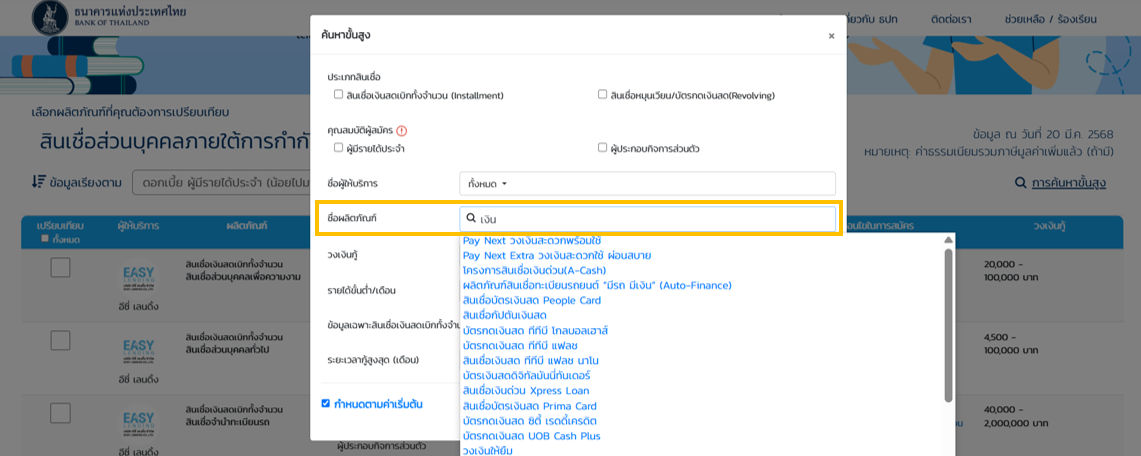Click the ผู้ให้บริการ column header
This screenshot has height=456, width=1141.
coord(138,226)
